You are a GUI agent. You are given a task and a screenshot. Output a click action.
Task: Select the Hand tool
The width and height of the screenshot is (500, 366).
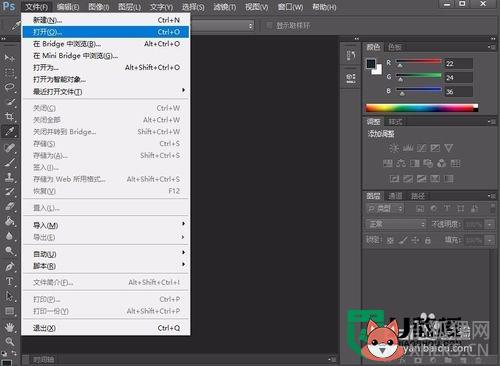point(9,327)
